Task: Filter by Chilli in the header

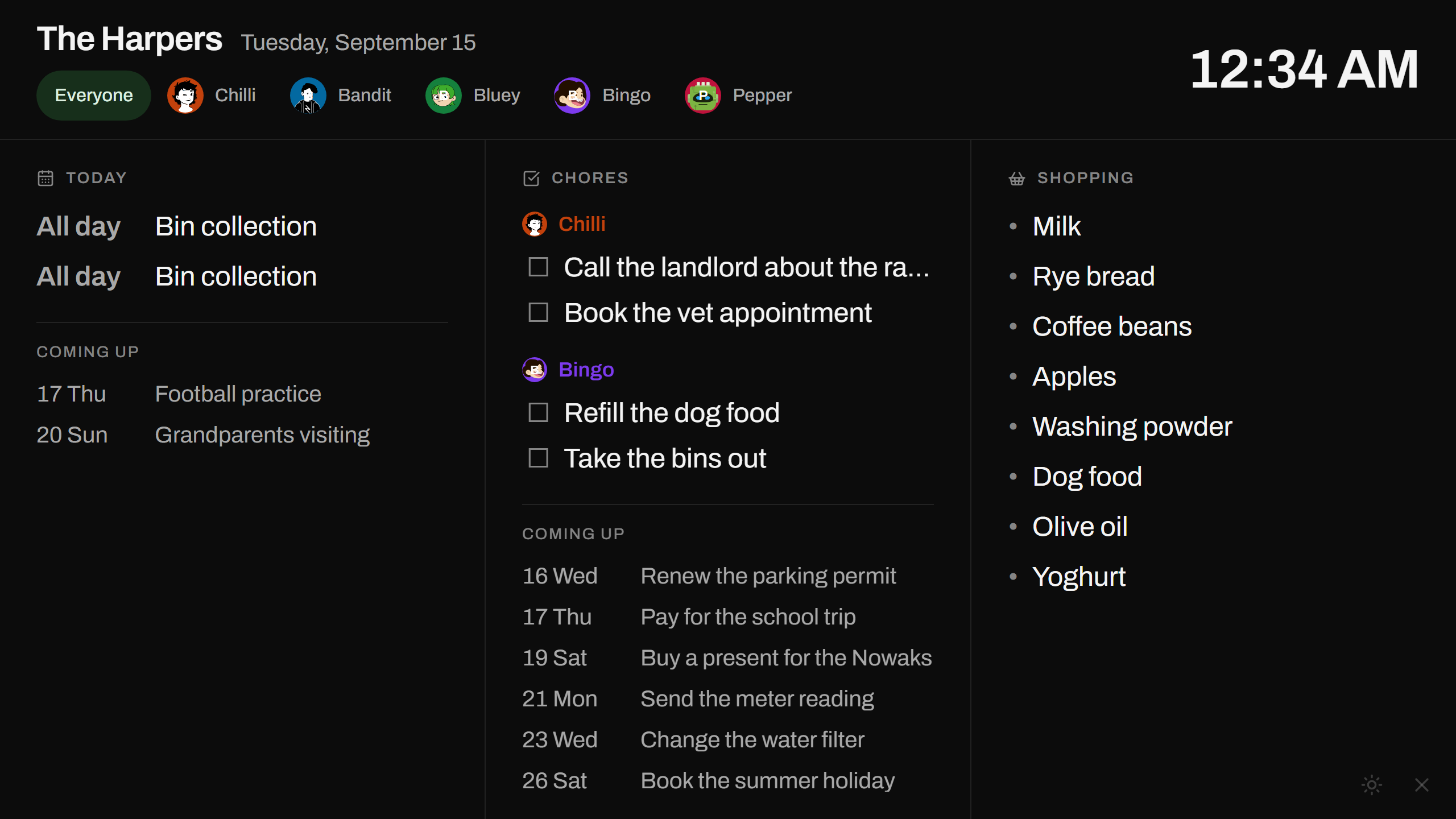Action: 212,96
